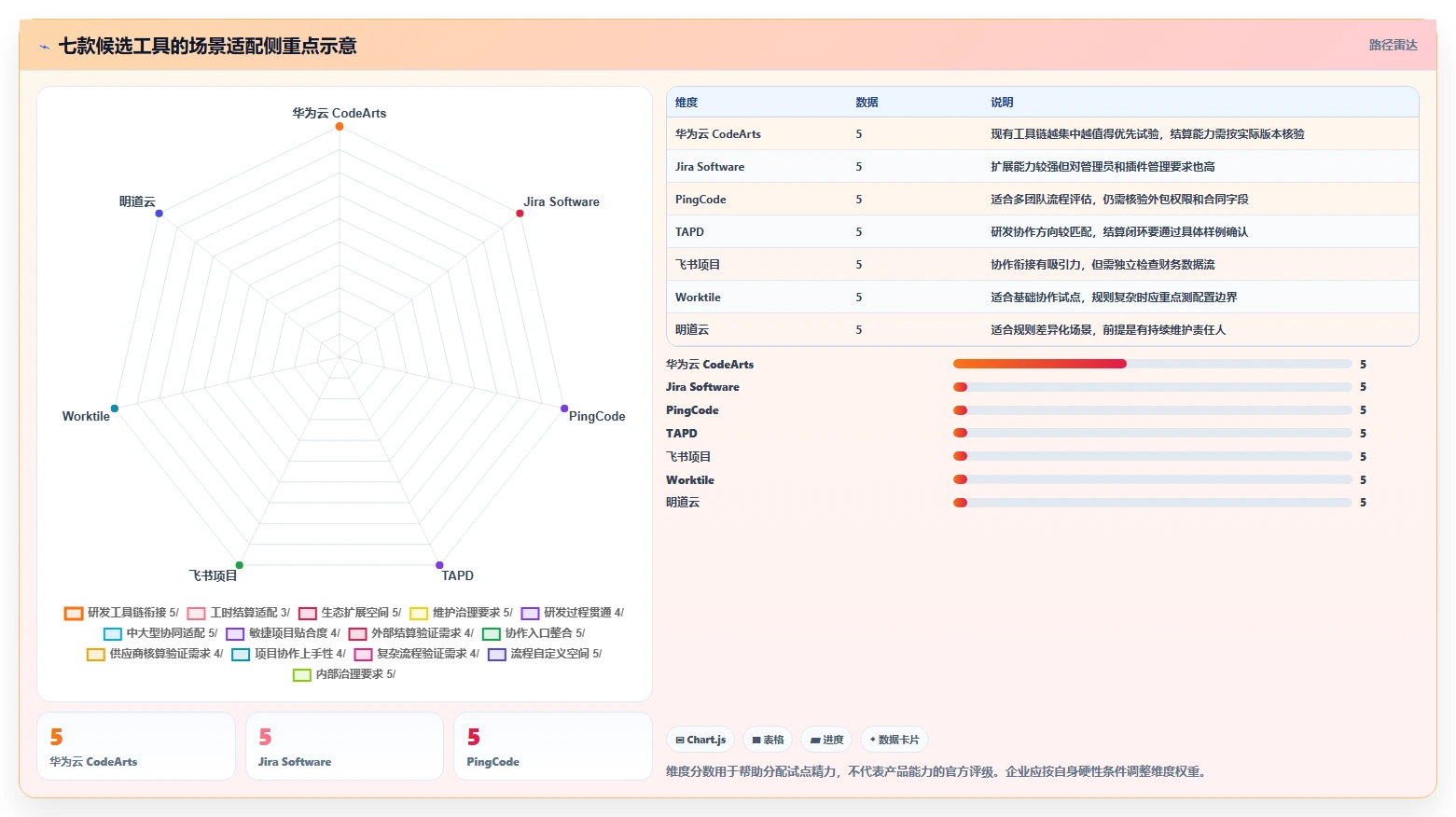Click the Jira Software progress bar
Screen dimensions: 1456x817
(x=1153, y=387)
